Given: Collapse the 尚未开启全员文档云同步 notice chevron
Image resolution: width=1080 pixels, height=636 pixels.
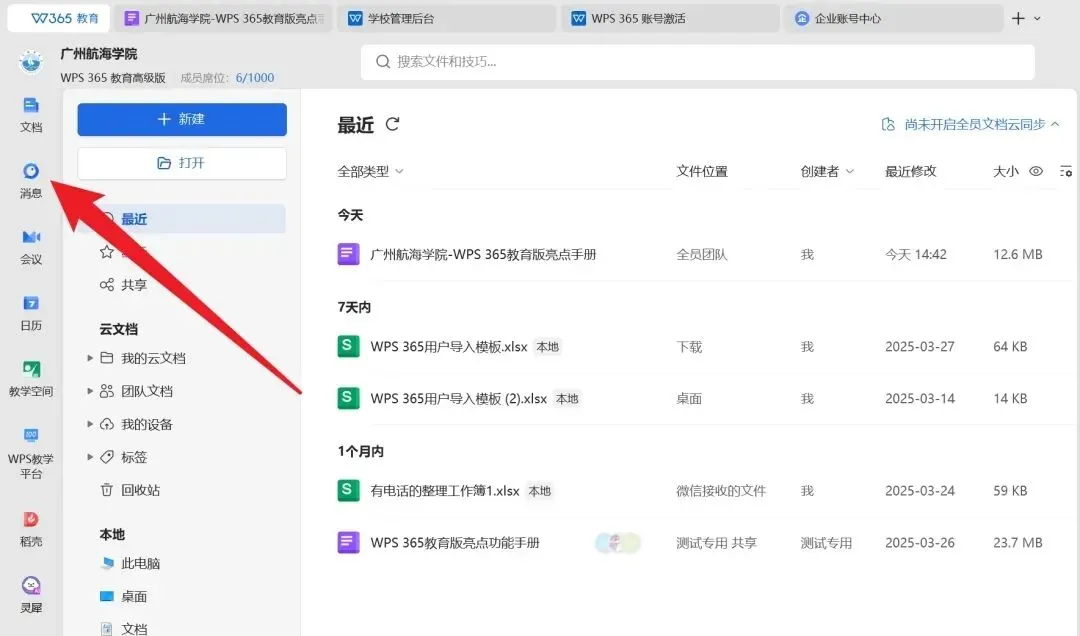Looking at the screenshot, I should pyautogui.click(x=1055, y=124).
